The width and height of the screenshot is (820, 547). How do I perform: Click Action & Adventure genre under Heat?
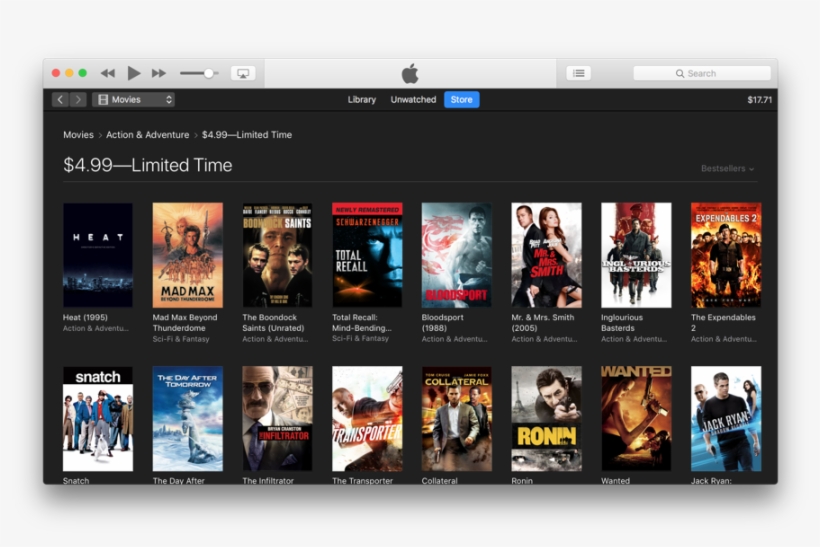pos(96,328)
